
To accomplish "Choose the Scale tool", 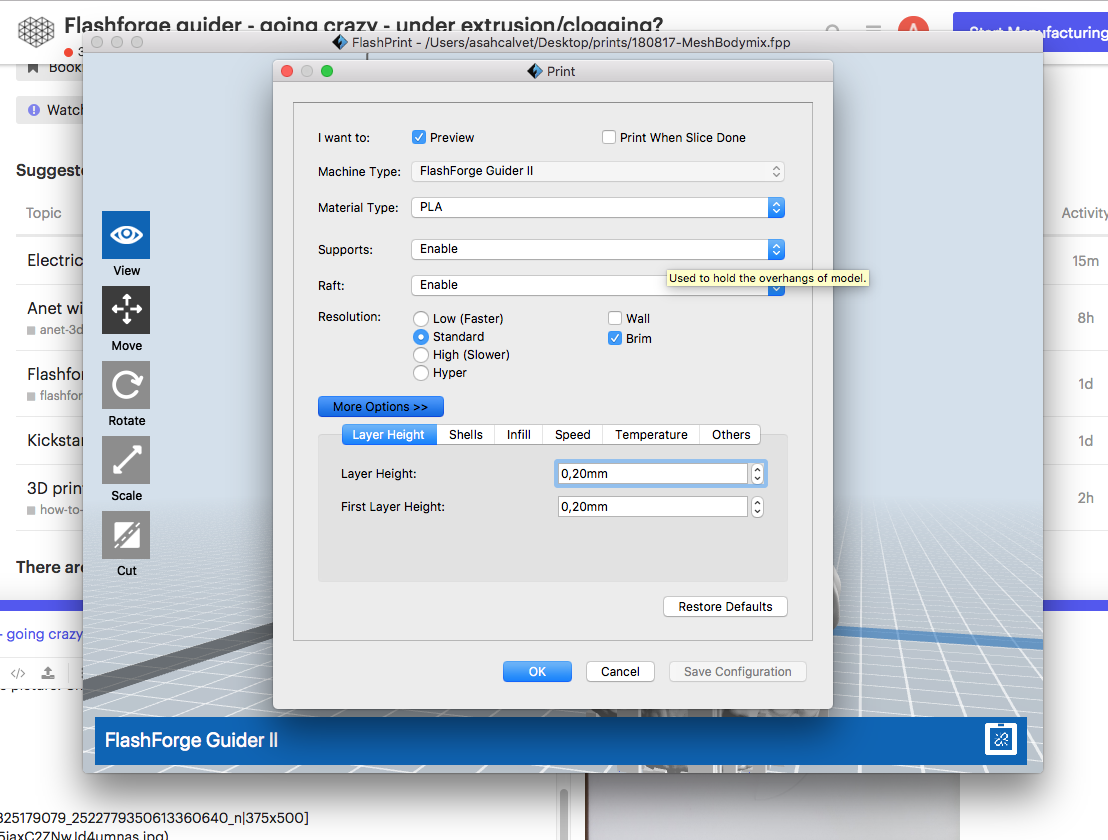I will [x=126, y=460].
